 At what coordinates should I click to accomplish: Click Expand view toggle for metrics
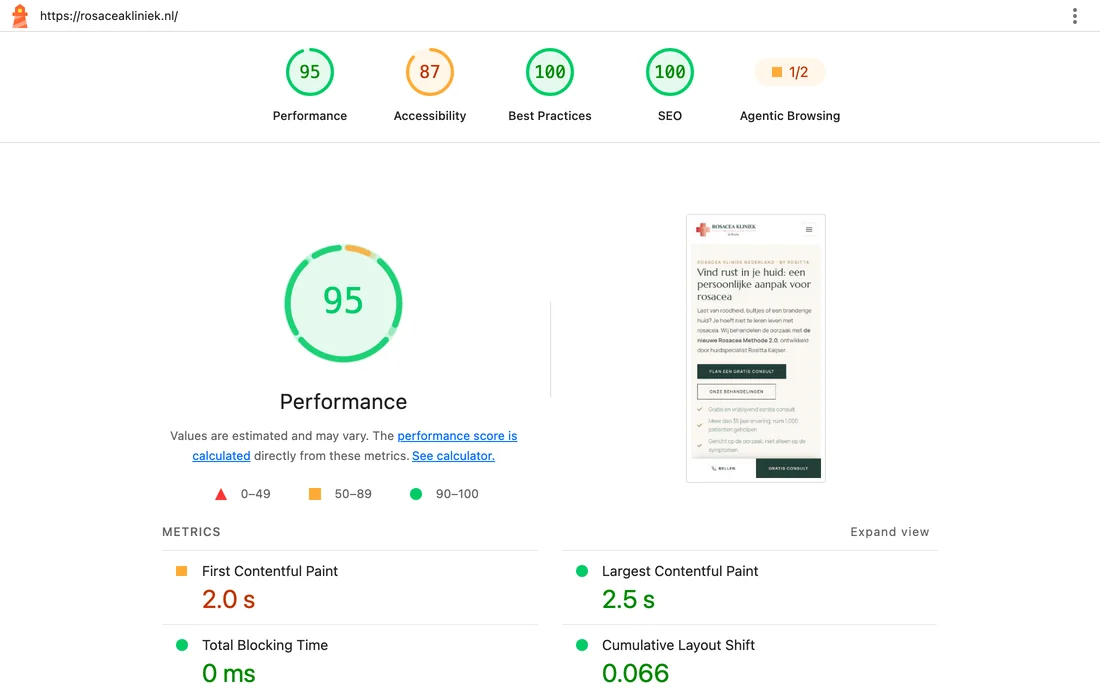coord(890,532)
